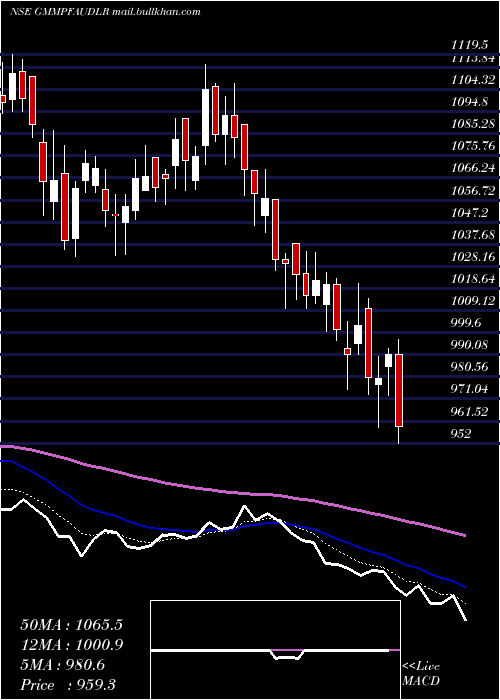Click the 1037.68 price axis label
The width and height of the screenshot is (500, 700).
[473, 234]
